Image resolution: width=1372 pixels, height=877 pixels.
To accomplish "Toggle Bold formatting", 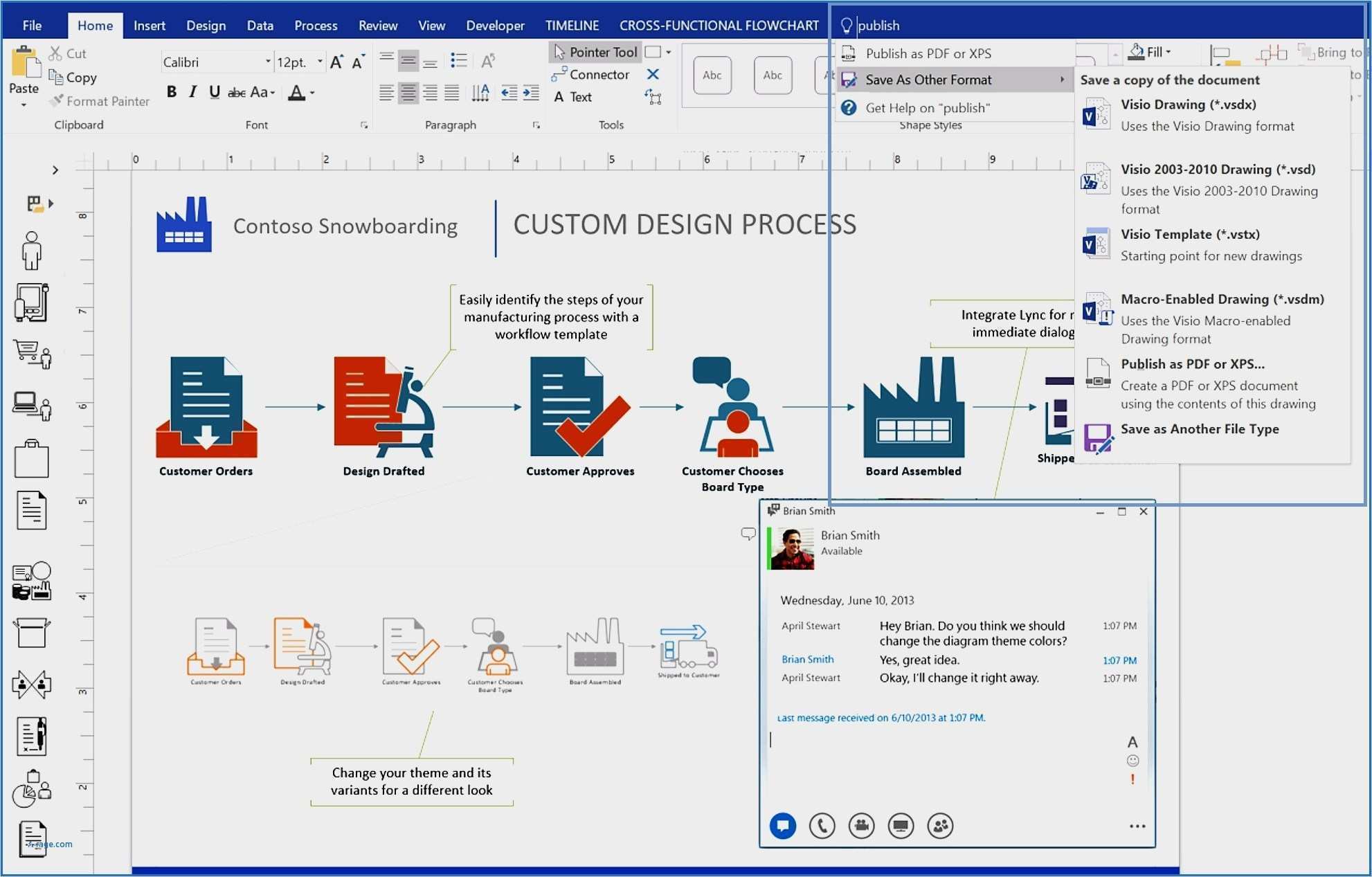I will pyautogui.click(x=171, y=92).
